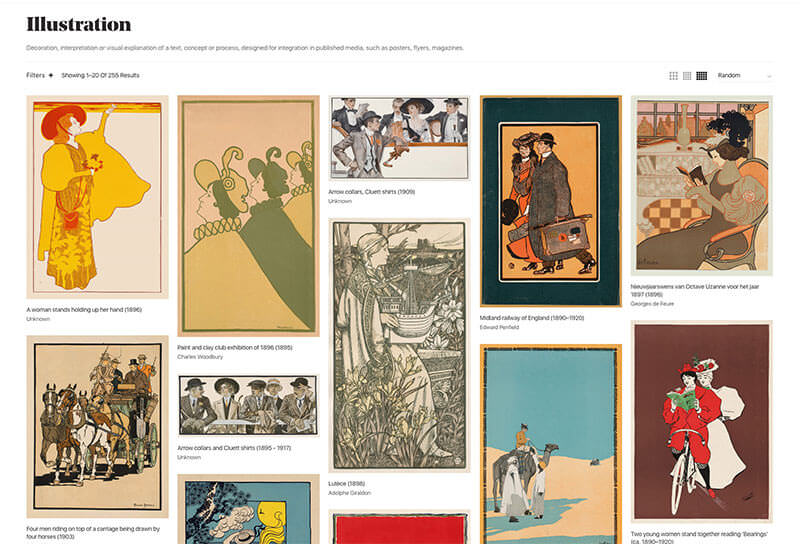
Task: Open the Paint and clay club poster thumbnail
Action: pyautogui.click(x=248, y=216)
